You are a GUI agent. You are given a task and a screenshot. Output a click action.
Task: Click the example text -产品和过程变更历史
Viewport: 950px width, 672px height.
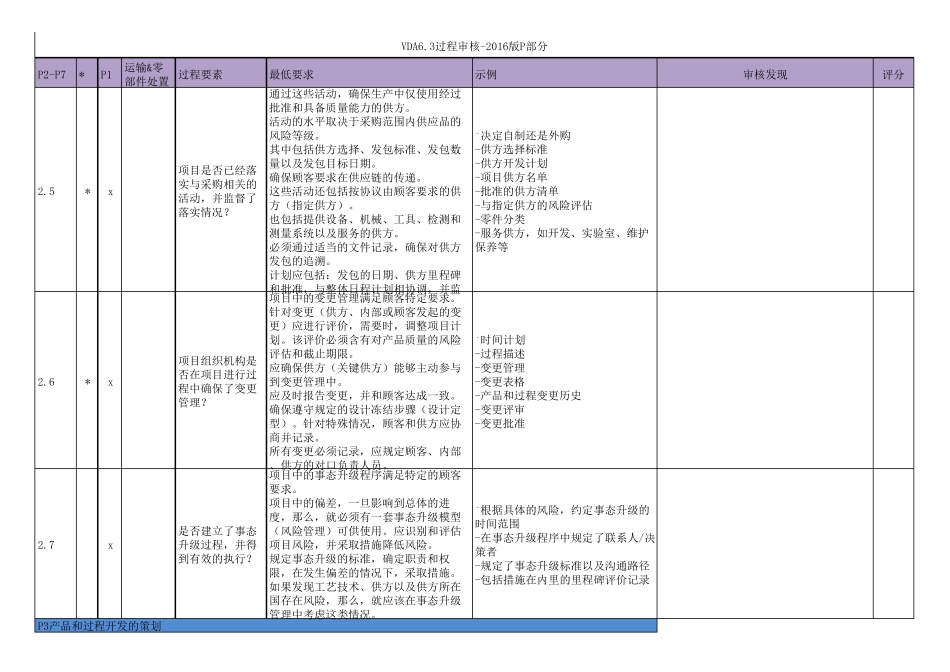(x=528, y=394)
